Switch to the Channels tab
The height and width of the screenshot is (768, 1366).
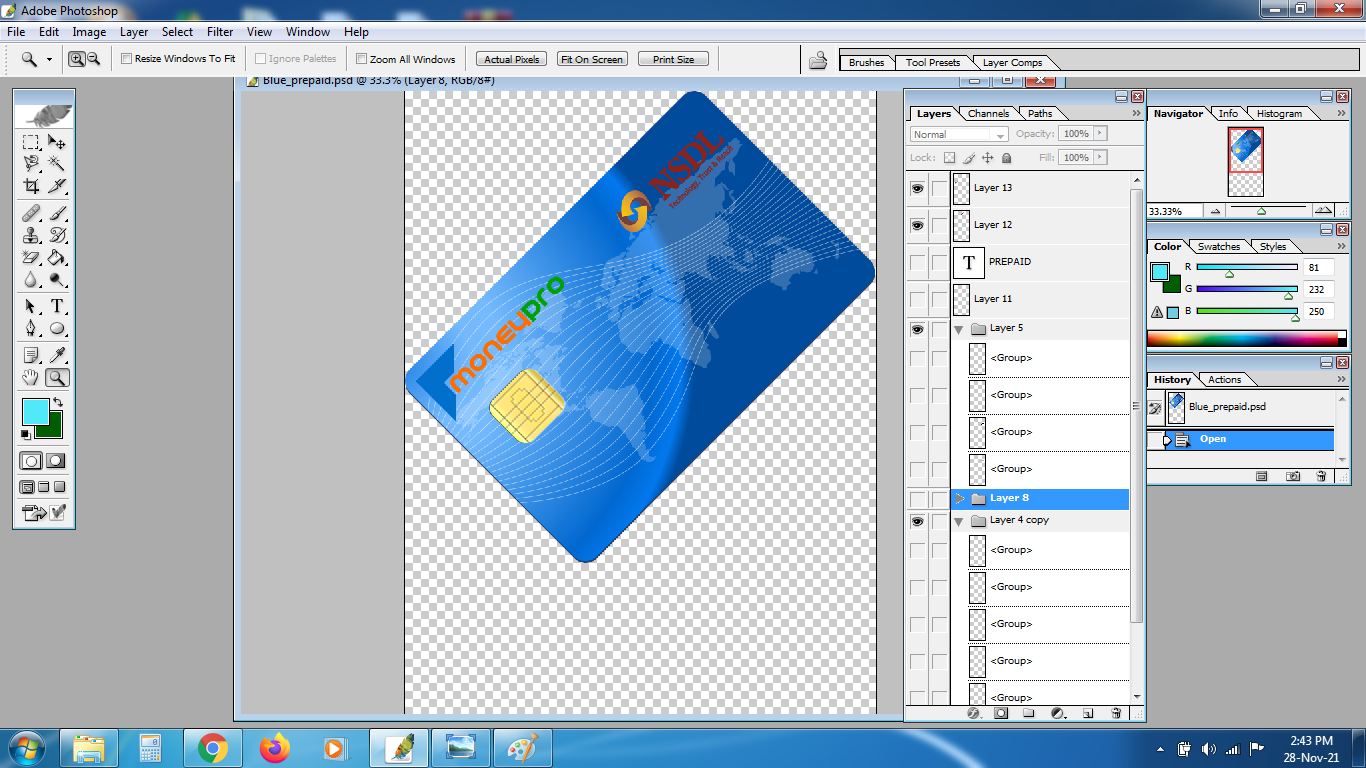click(x=988, y=113)
